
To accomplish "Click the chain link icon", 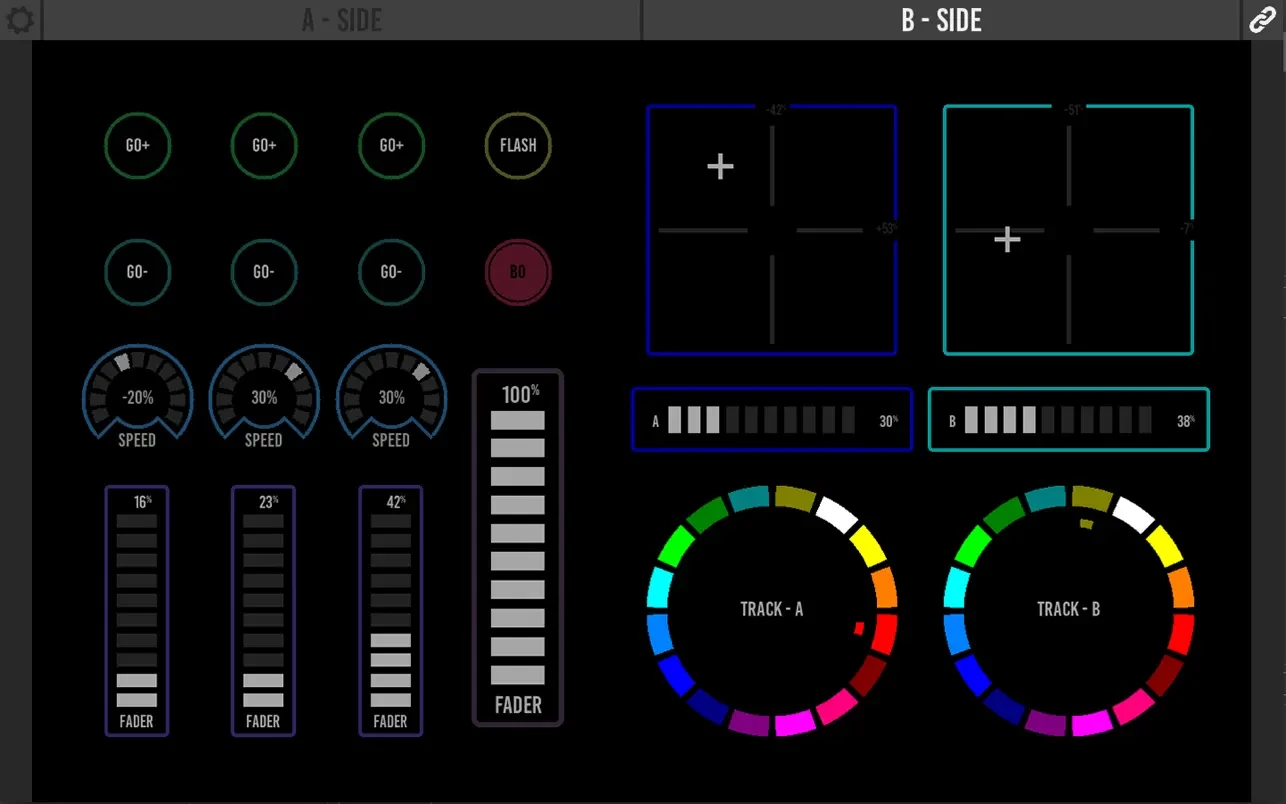I will point(1262,20).
